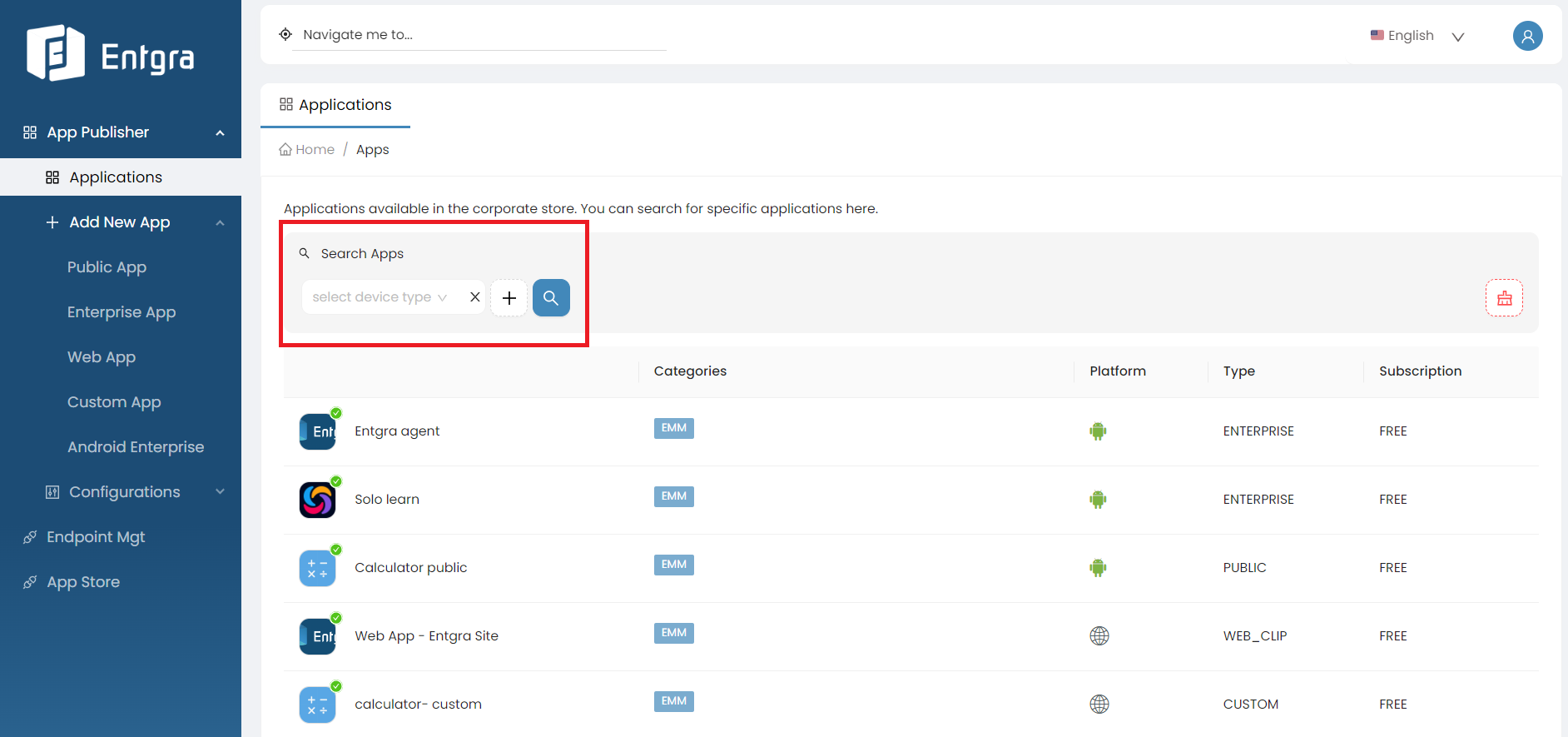Click the Navigate me to input field
Screen dimensions: 1568x737
point(479,35)
